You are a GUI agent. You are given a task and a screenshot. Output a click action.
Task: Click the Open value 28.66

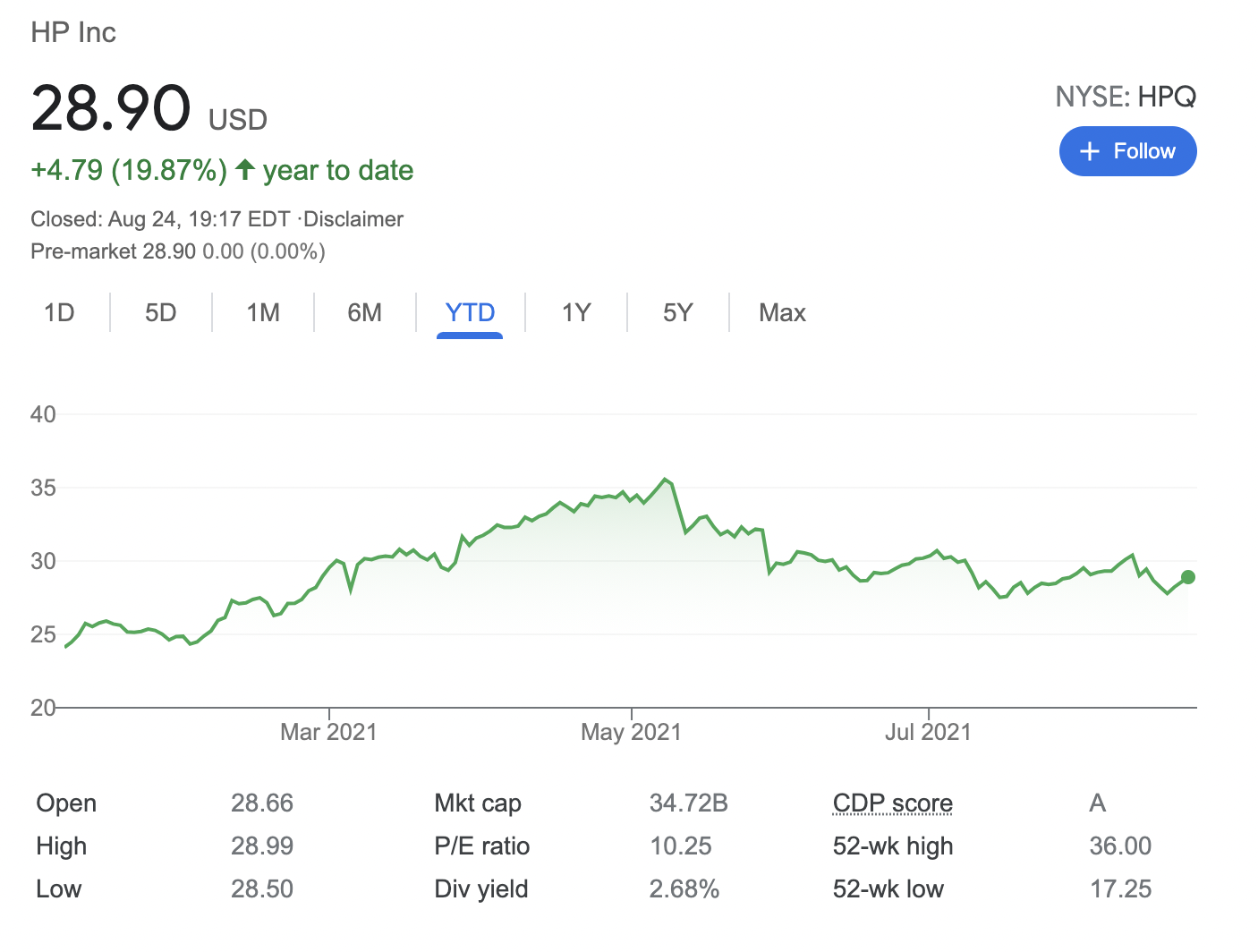click(262, 803)
